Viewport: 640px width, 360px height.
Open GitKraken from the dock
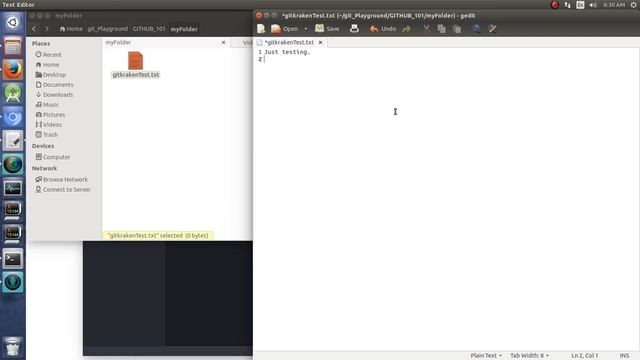point(13,282)
